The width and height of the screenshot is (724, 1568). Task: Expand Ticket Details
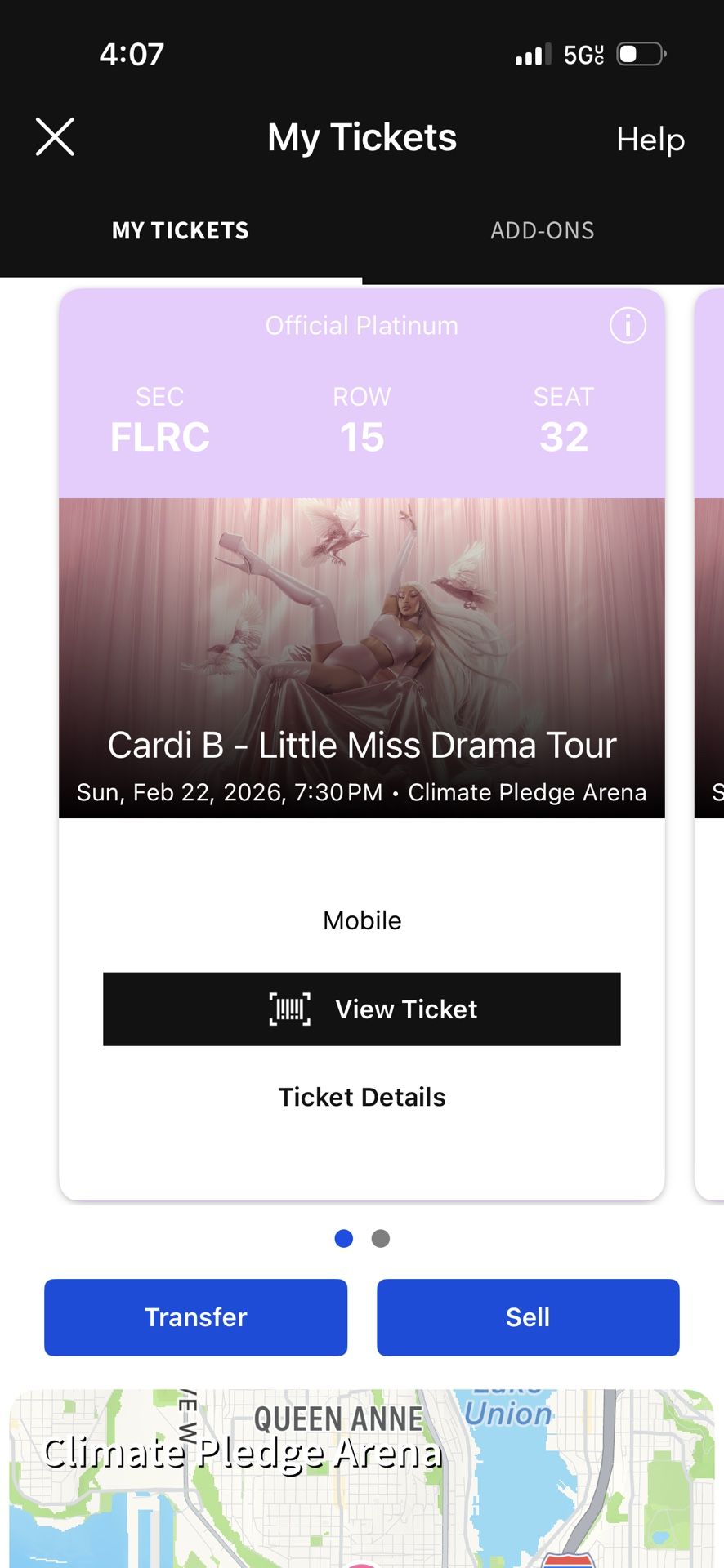pyautogui.click(x=362, y=1097)
